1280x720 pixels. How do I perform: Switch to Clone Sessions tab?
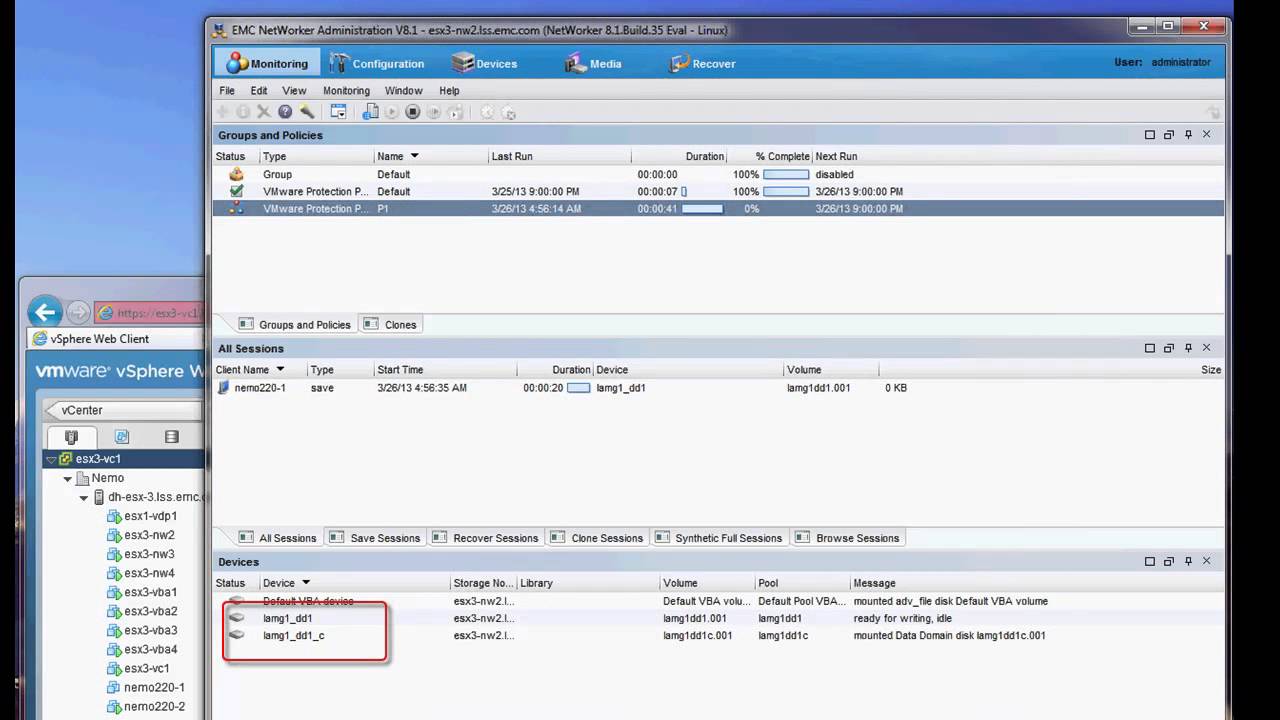[597, 537]
